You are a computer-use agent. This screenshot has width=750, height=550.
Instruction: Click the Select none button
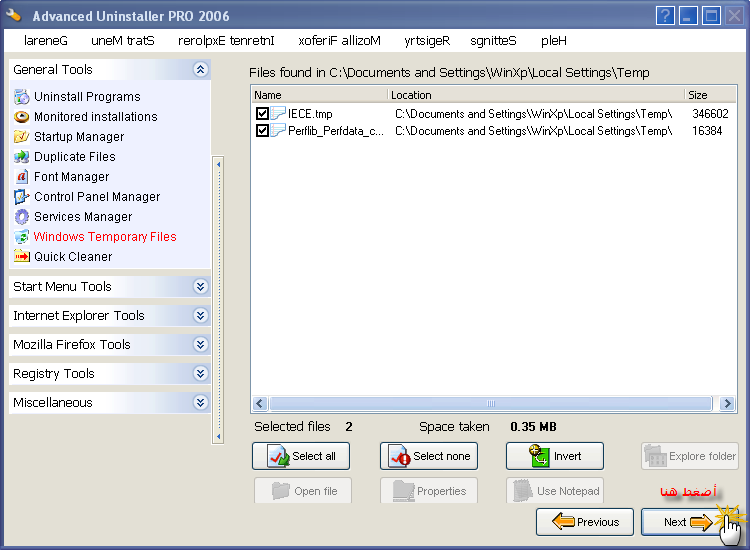429,456
